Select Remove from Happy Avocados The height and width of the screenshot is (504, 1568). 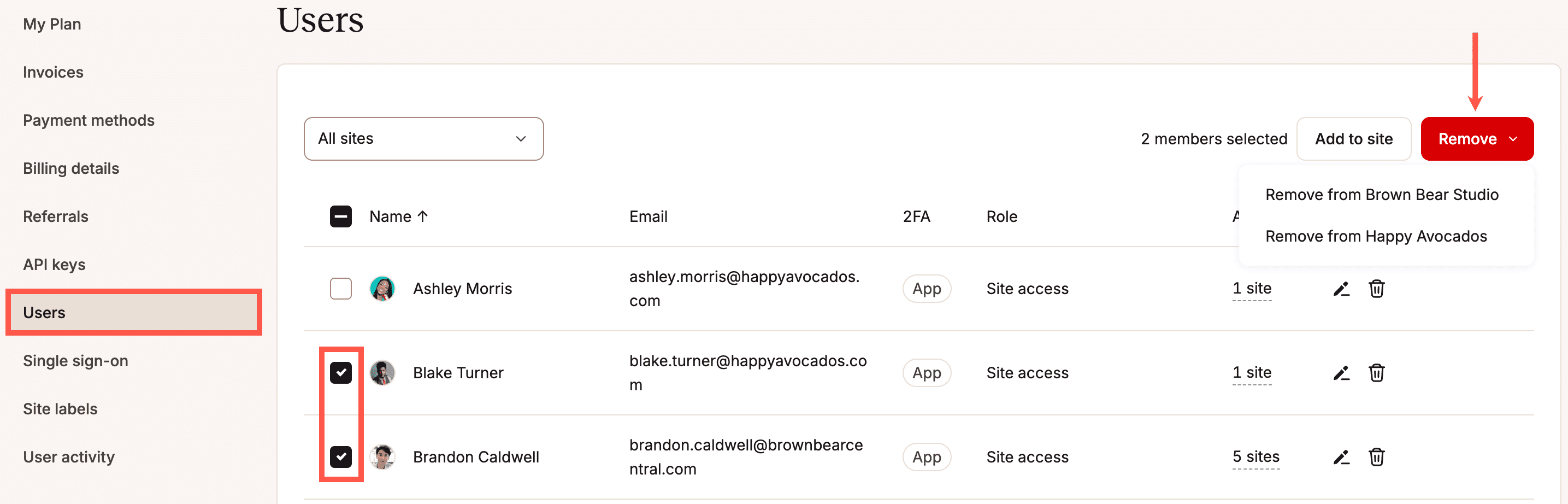click(1376, 236)
